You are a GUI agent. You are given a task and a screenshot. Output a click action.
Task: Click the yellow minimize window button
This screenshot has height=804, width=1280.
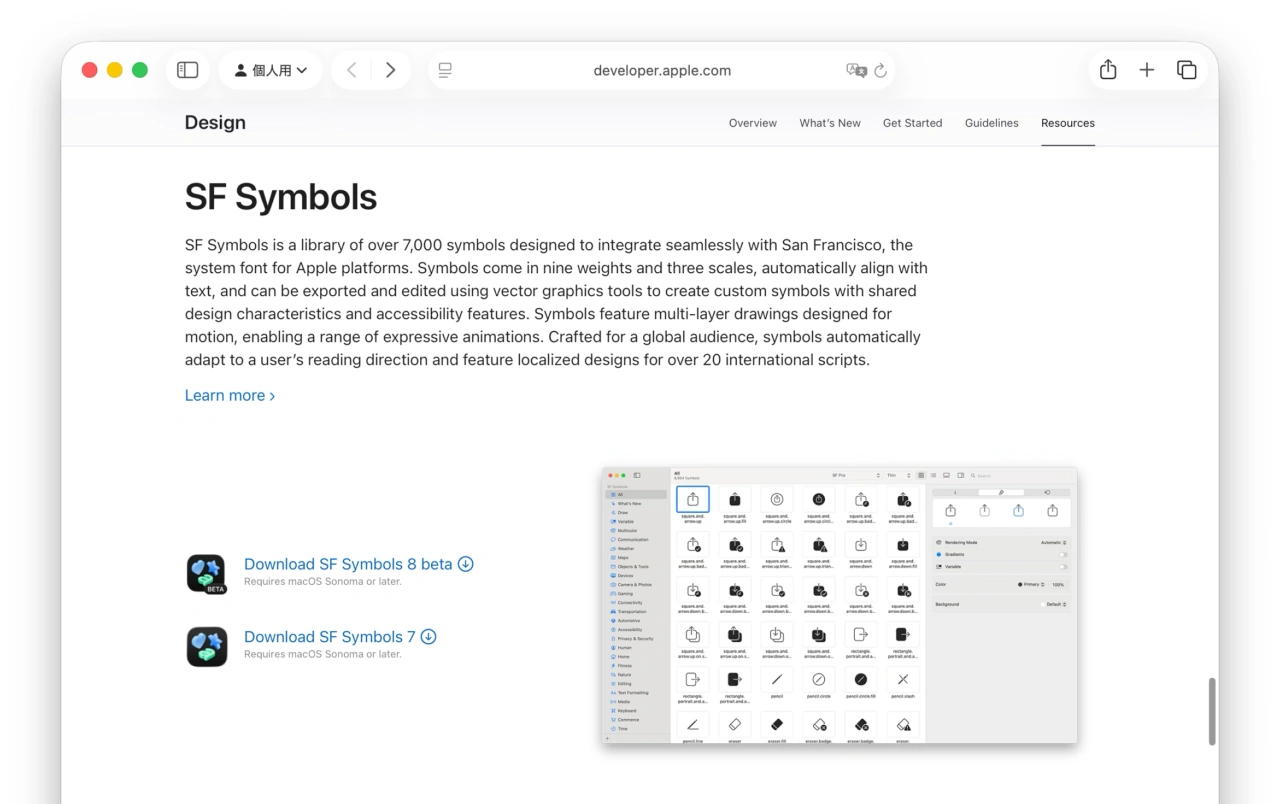click(114, 70)
